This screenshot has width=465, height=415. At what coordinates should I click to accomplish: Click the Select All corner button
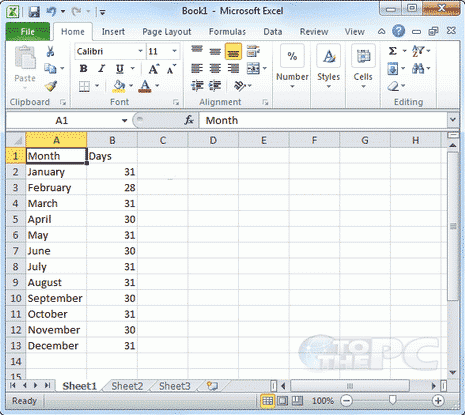click(16, 140)
